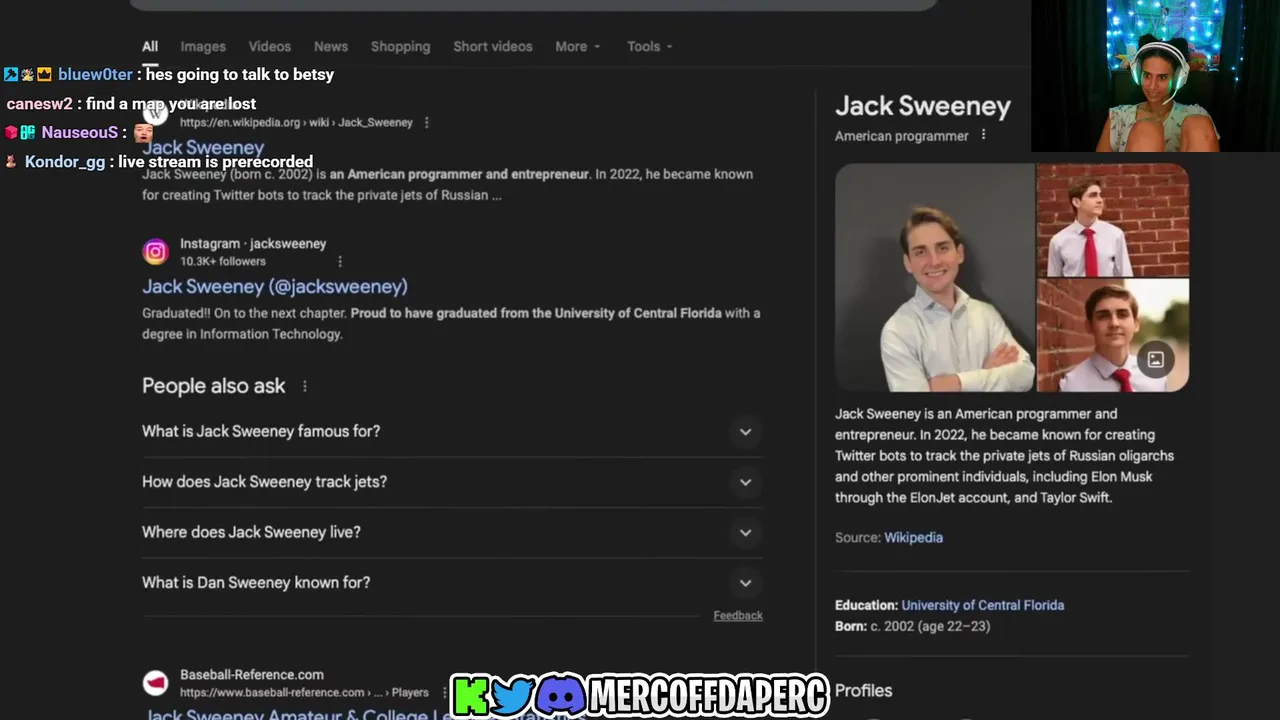Image resolution: width=1280 pixels, height=720 pixels.
Task: Open the Instagram result three-dot menu
Action: pyautogui.click(x=340, y=262)
